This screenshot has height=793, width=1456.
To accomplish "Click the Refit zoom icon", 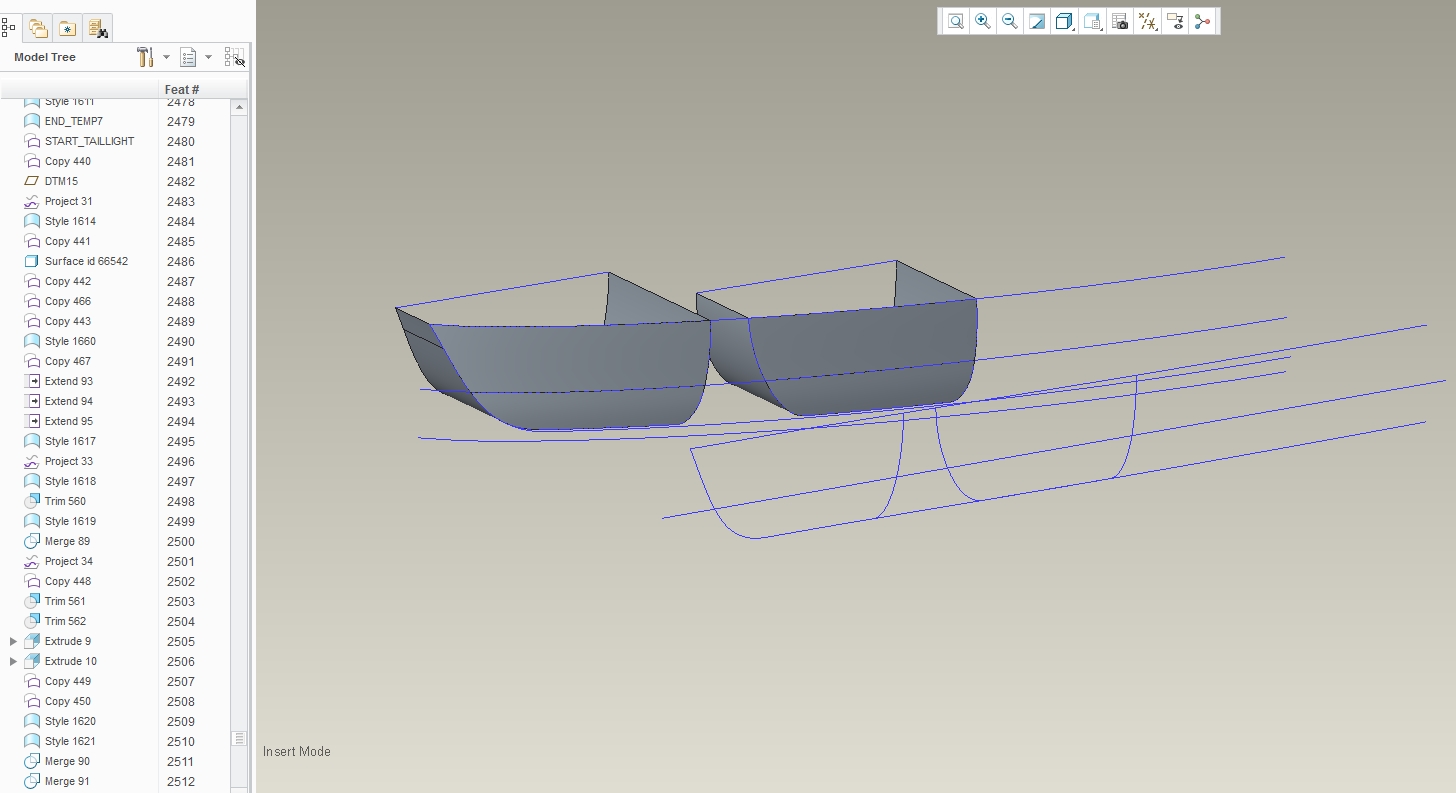I will click(956, 21).
